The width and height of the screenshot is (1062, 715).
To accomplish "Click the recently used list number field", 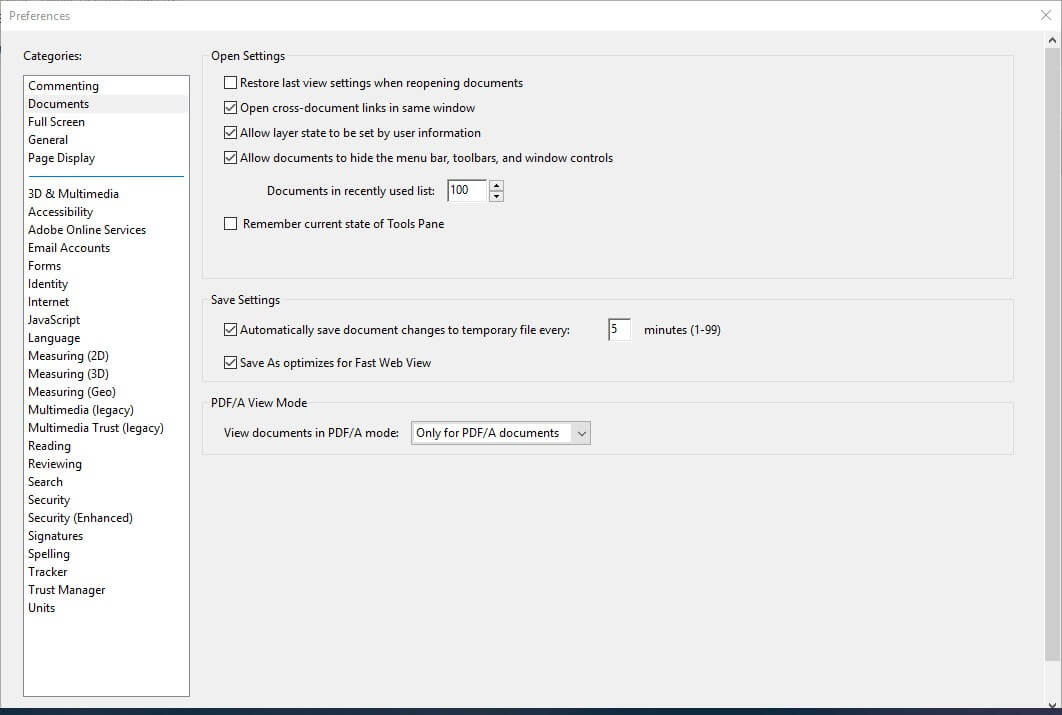I will click(467, 191).
